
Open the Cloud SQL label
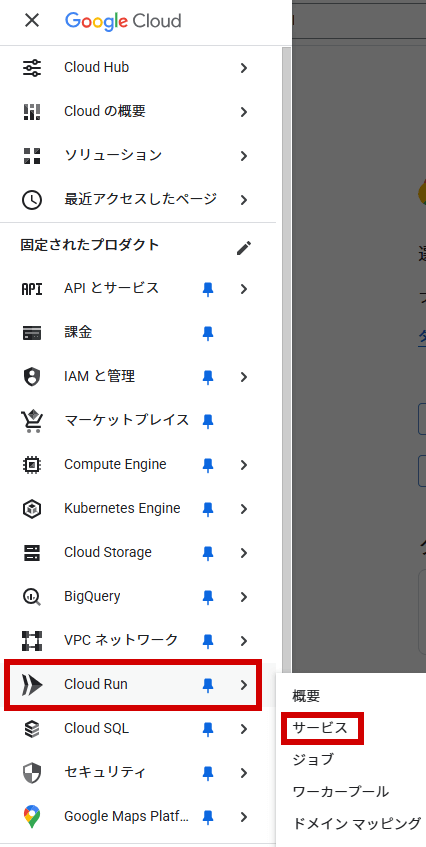(x=96, y=729)
